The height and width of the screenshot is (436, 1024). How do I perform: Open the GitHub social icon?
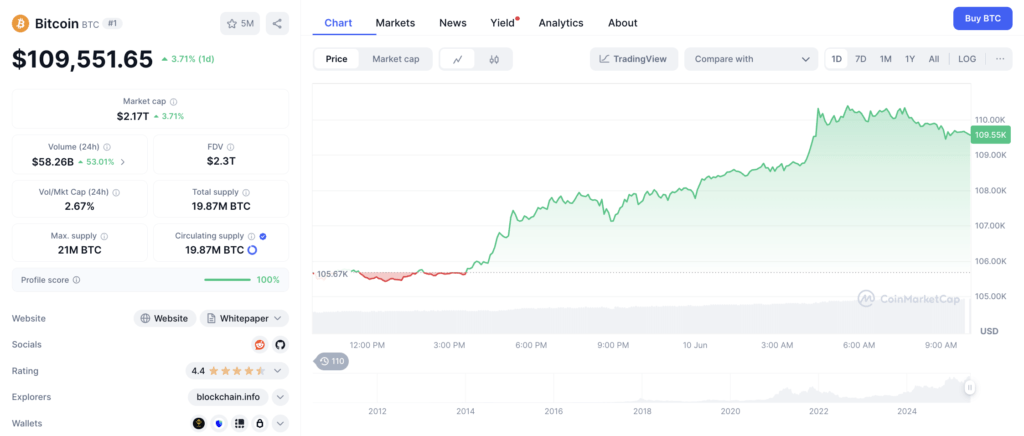[x=280, y=345]
